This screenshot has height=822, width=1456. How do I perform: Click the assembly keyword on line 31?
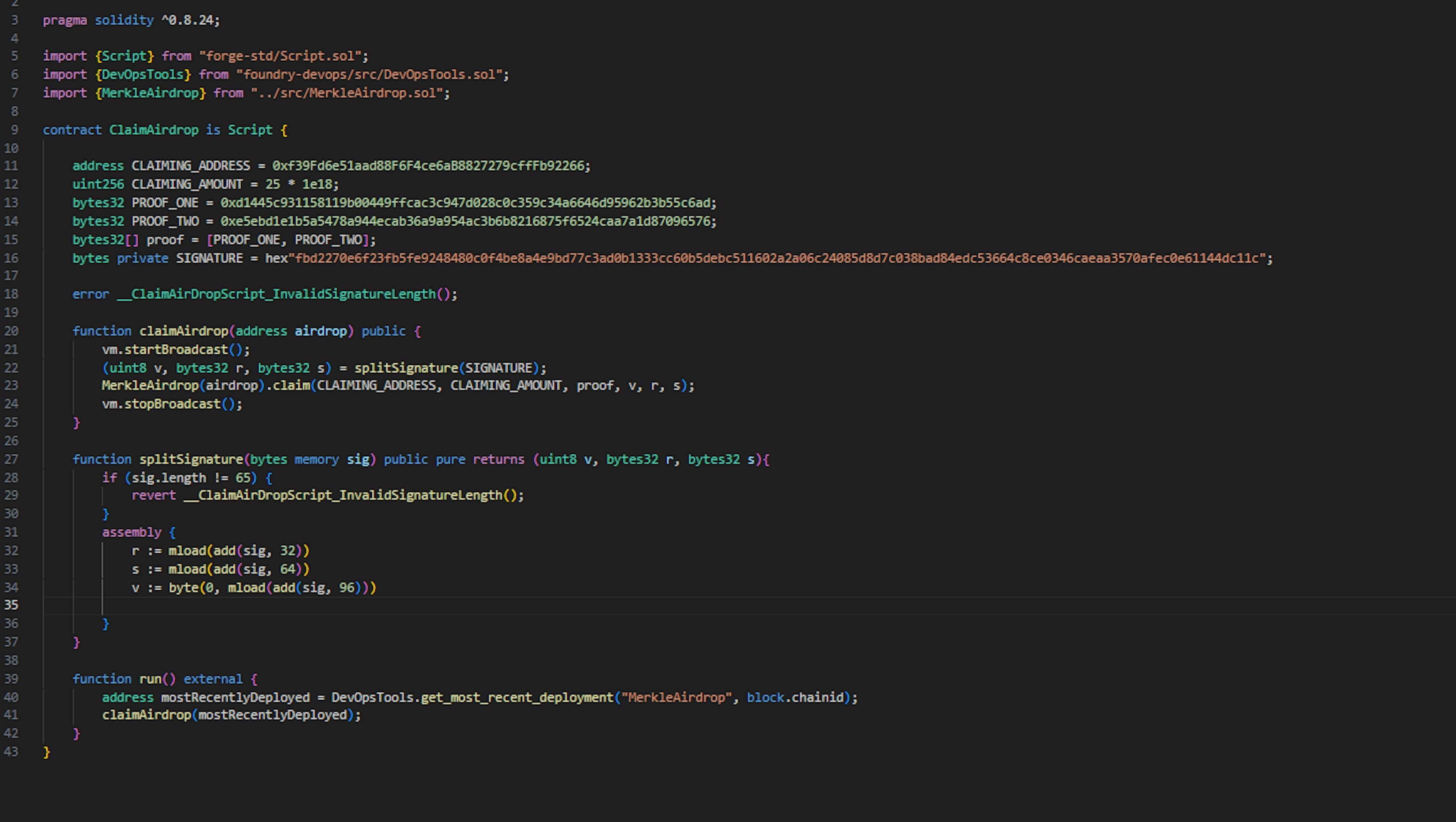(131, 532)
